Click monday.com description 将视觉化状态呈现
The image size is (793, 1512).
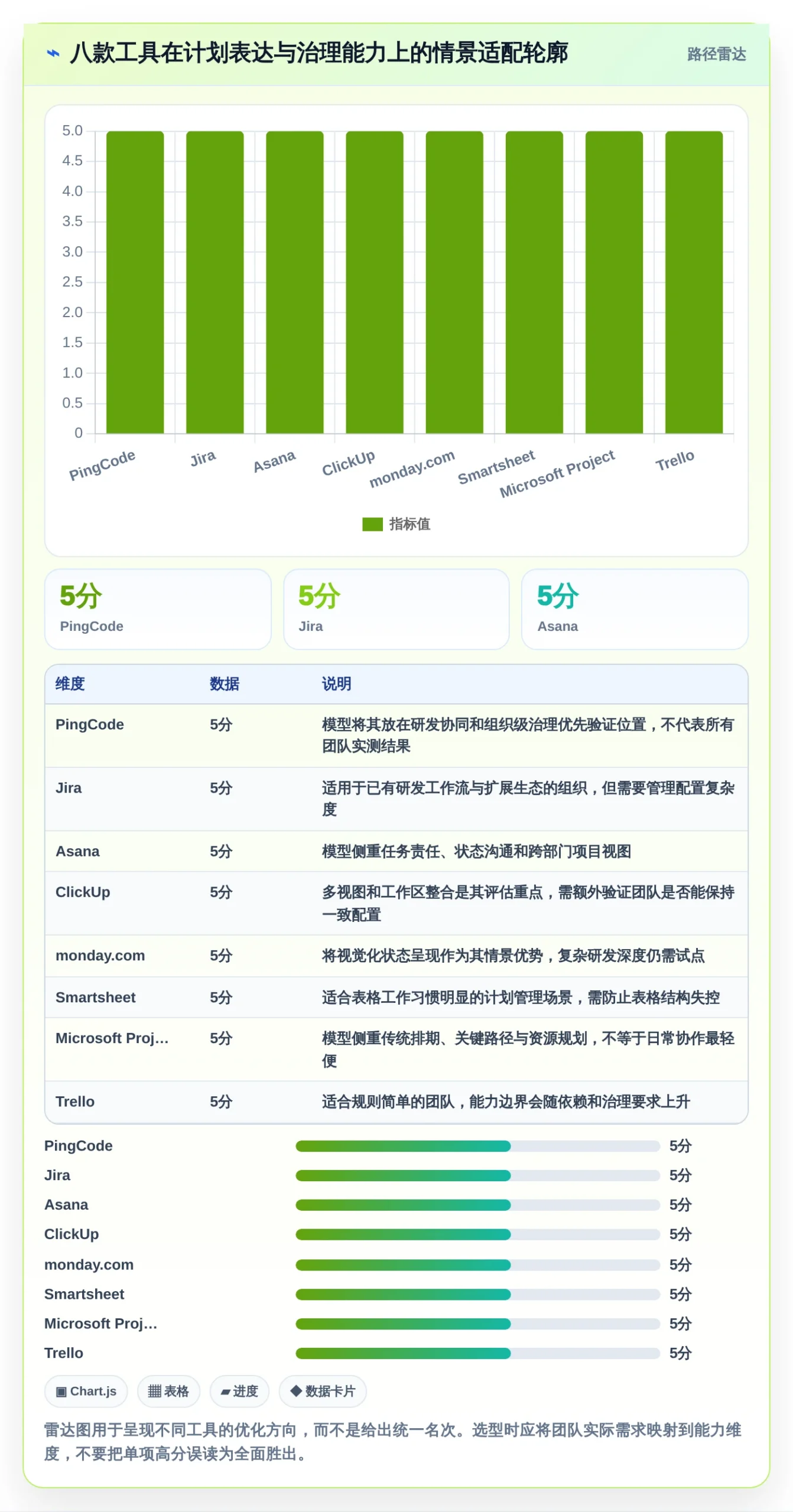click(513, 956)
